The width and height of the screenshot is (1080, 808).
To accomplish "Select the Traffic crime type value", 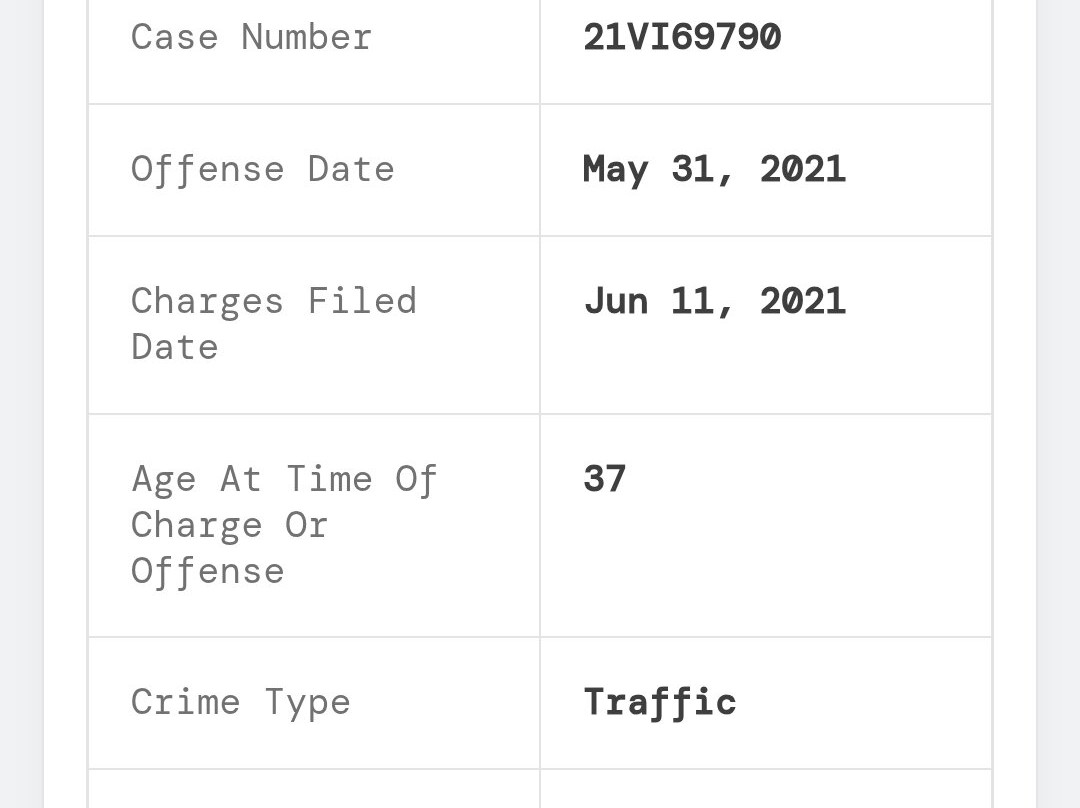I will click(659, 702).
